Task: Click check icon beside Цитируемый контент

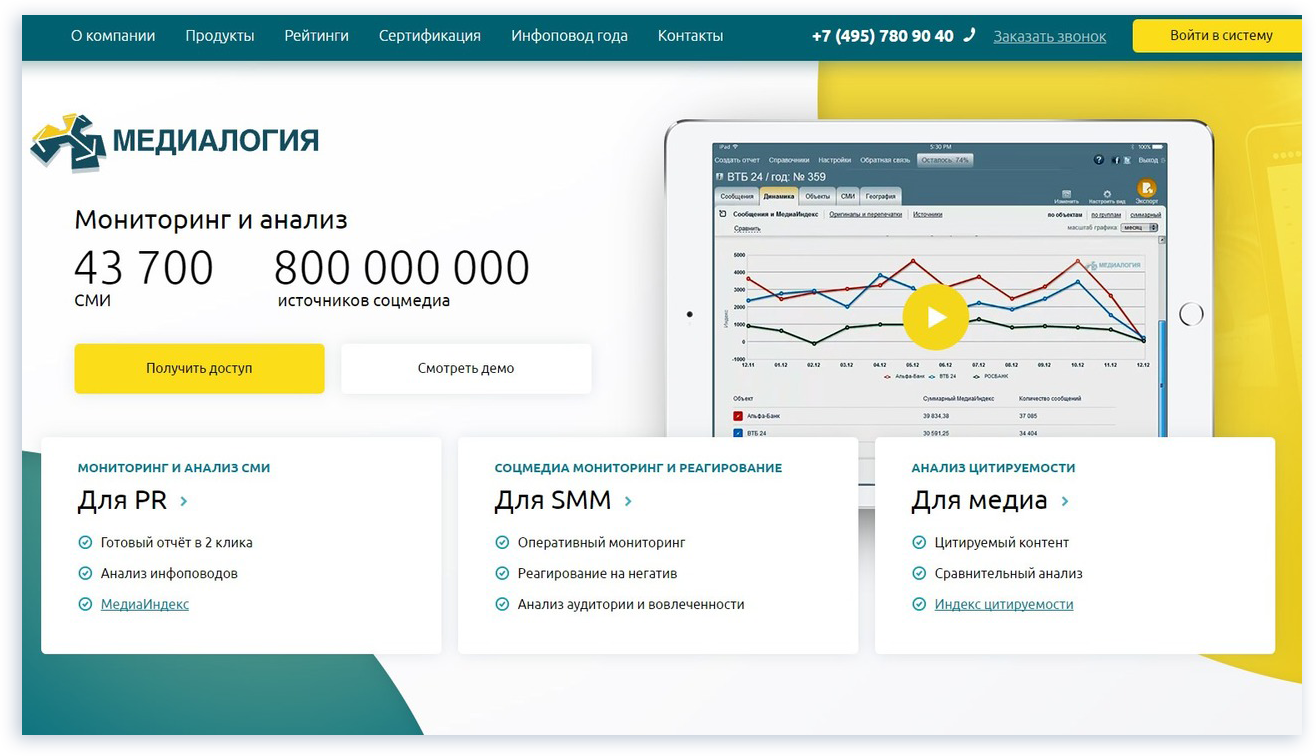Action: [919, 542]
